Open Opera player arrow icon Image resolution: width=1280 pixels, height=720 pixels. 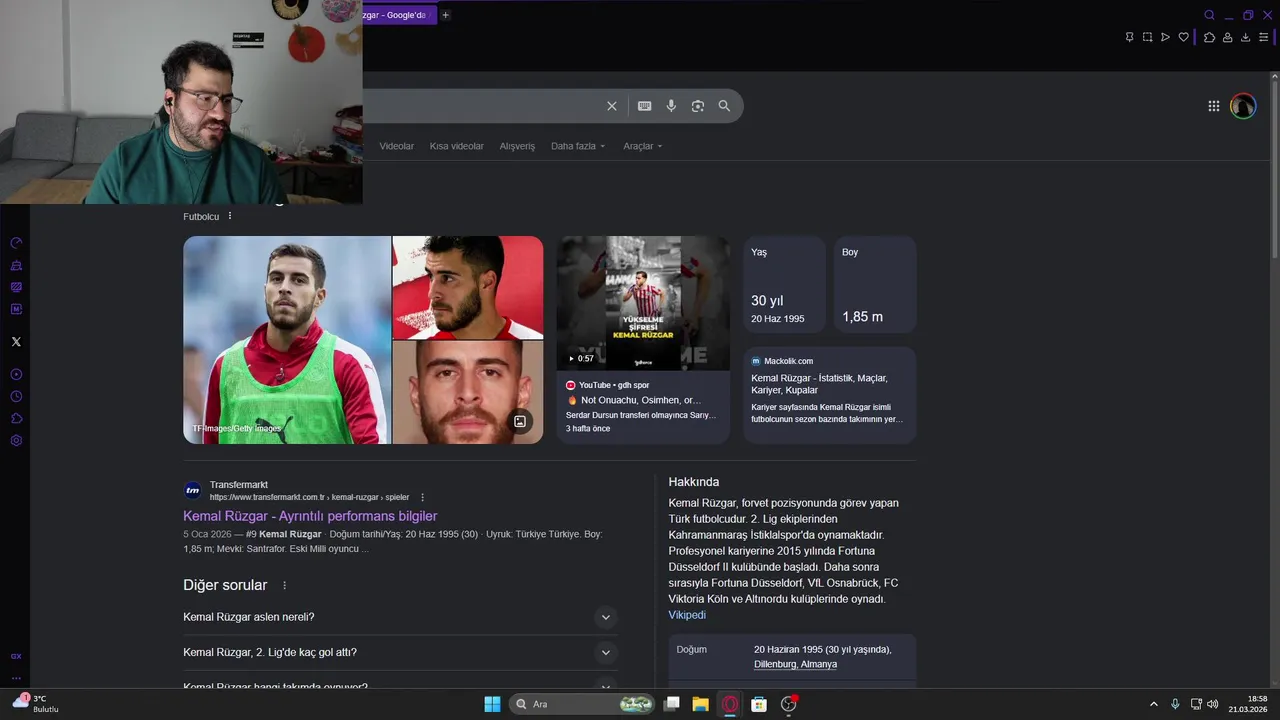1165,37
